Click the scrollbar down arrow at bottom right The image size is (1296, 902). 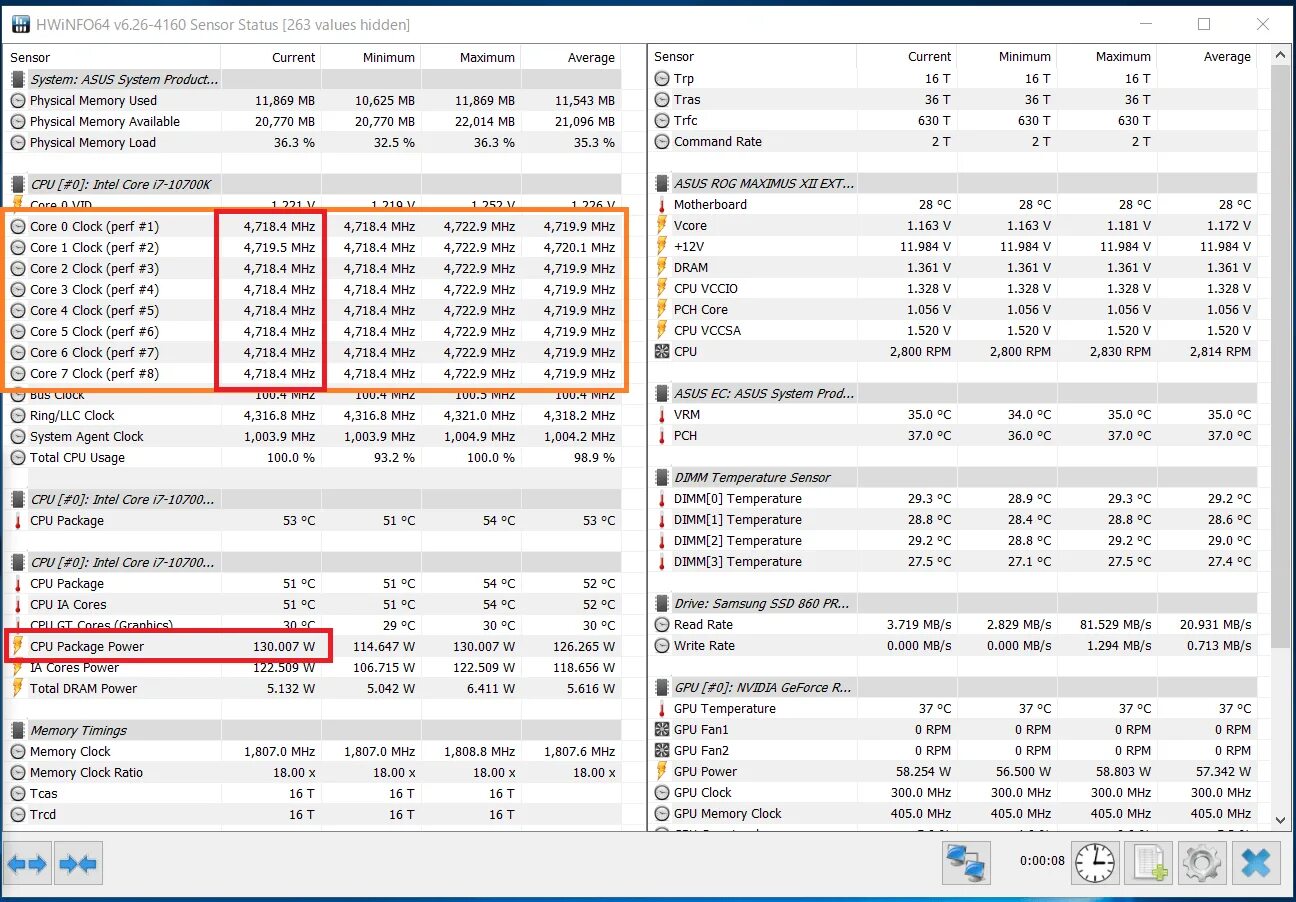pyautogui.click(x=1280, y=819)
